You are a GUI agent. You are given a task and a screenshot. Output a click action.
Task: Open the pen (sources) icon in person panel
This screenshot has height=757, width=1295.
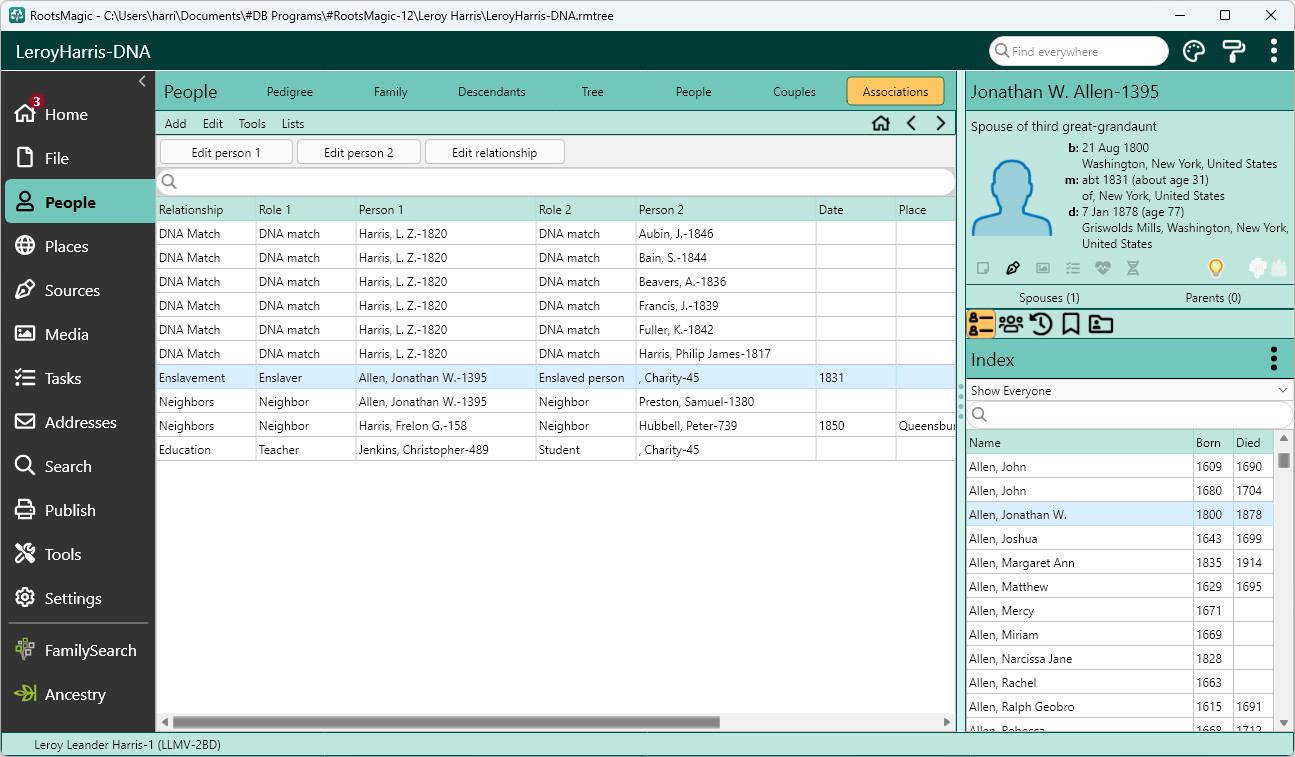[1013, 268]
